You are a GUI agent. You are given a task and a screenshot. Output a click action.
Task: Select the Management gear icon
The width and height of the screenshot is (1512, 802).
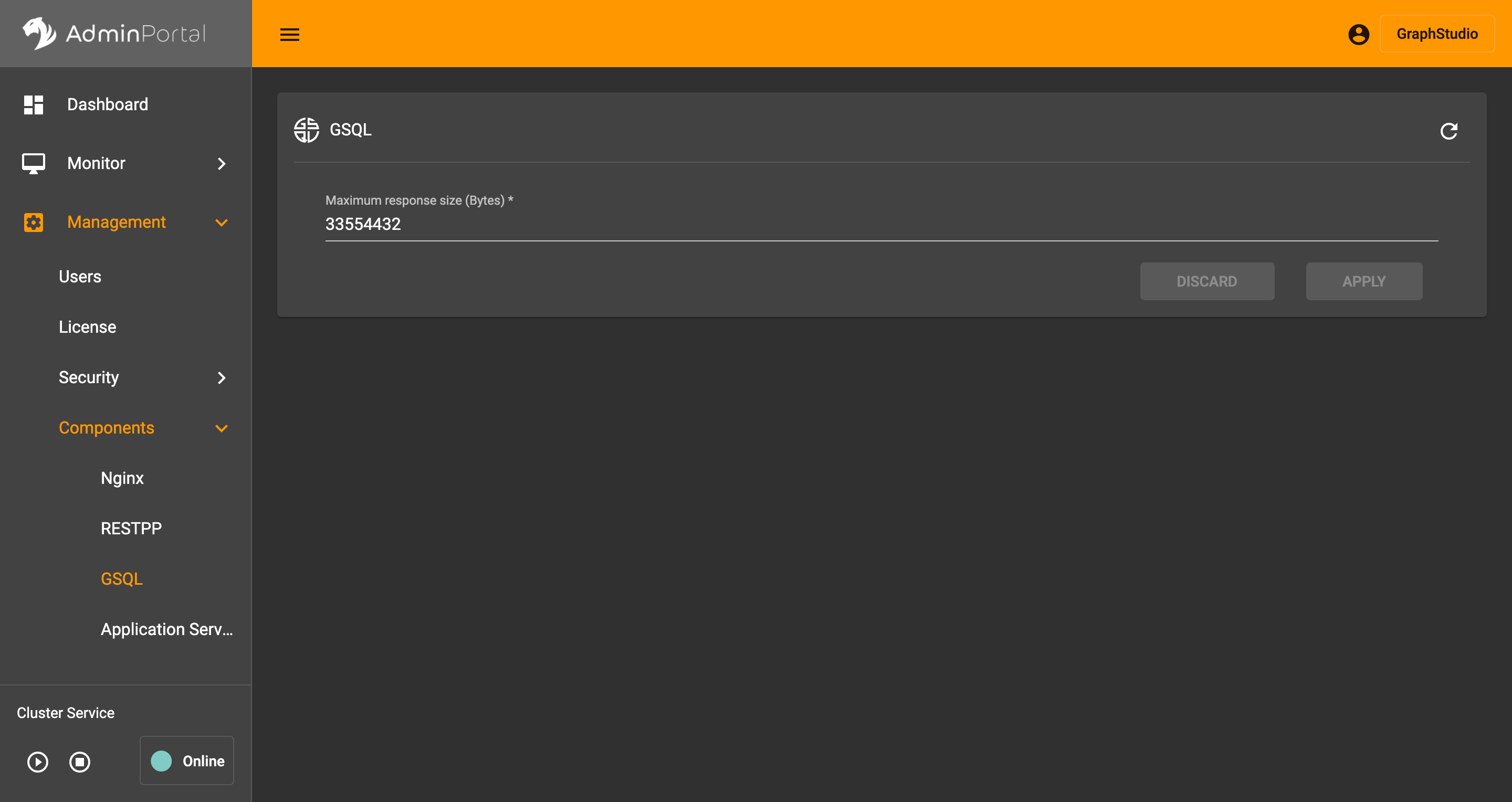[34, 223]
